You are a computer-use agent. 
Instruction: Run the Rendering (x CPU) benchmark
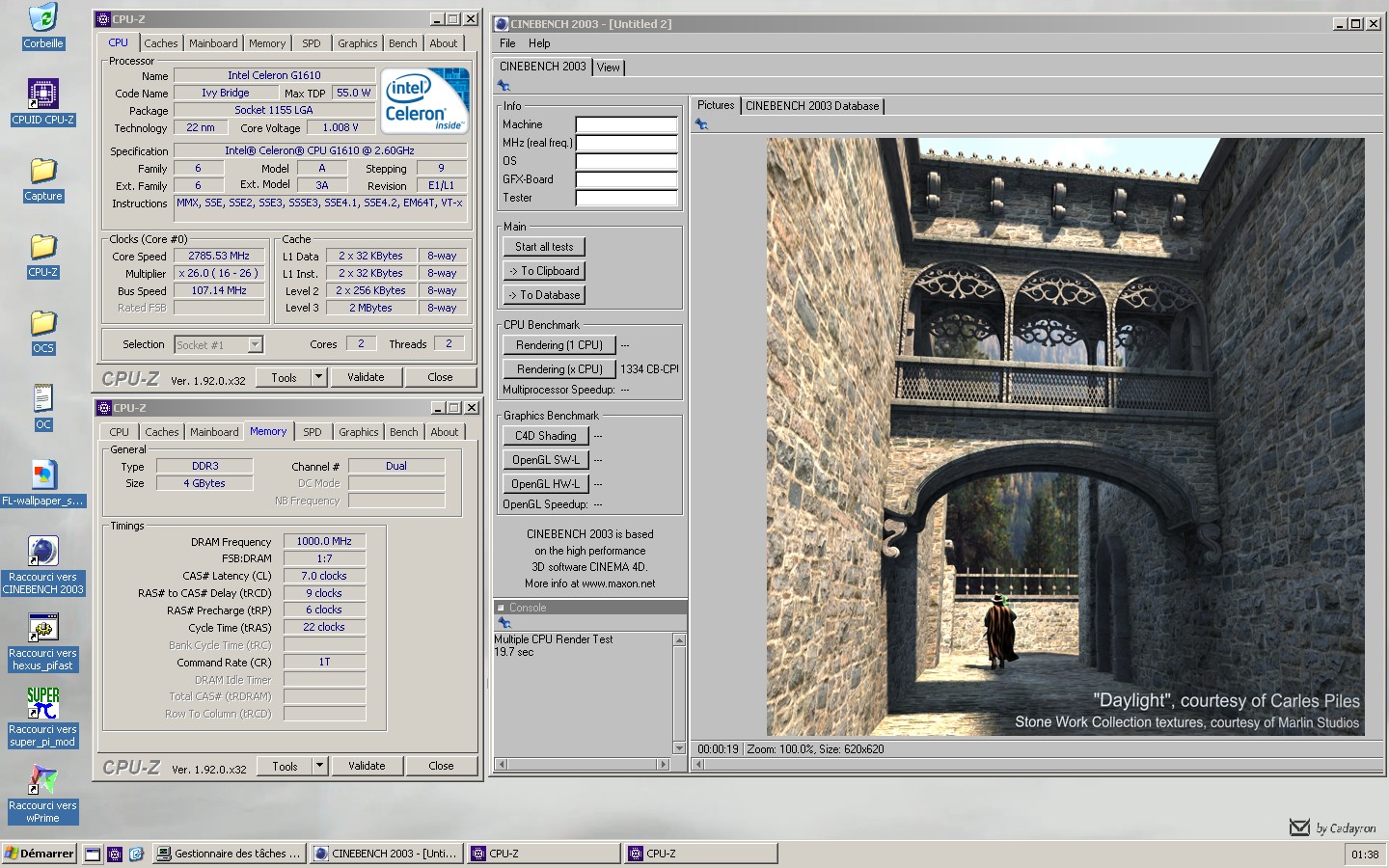(559, 369)
